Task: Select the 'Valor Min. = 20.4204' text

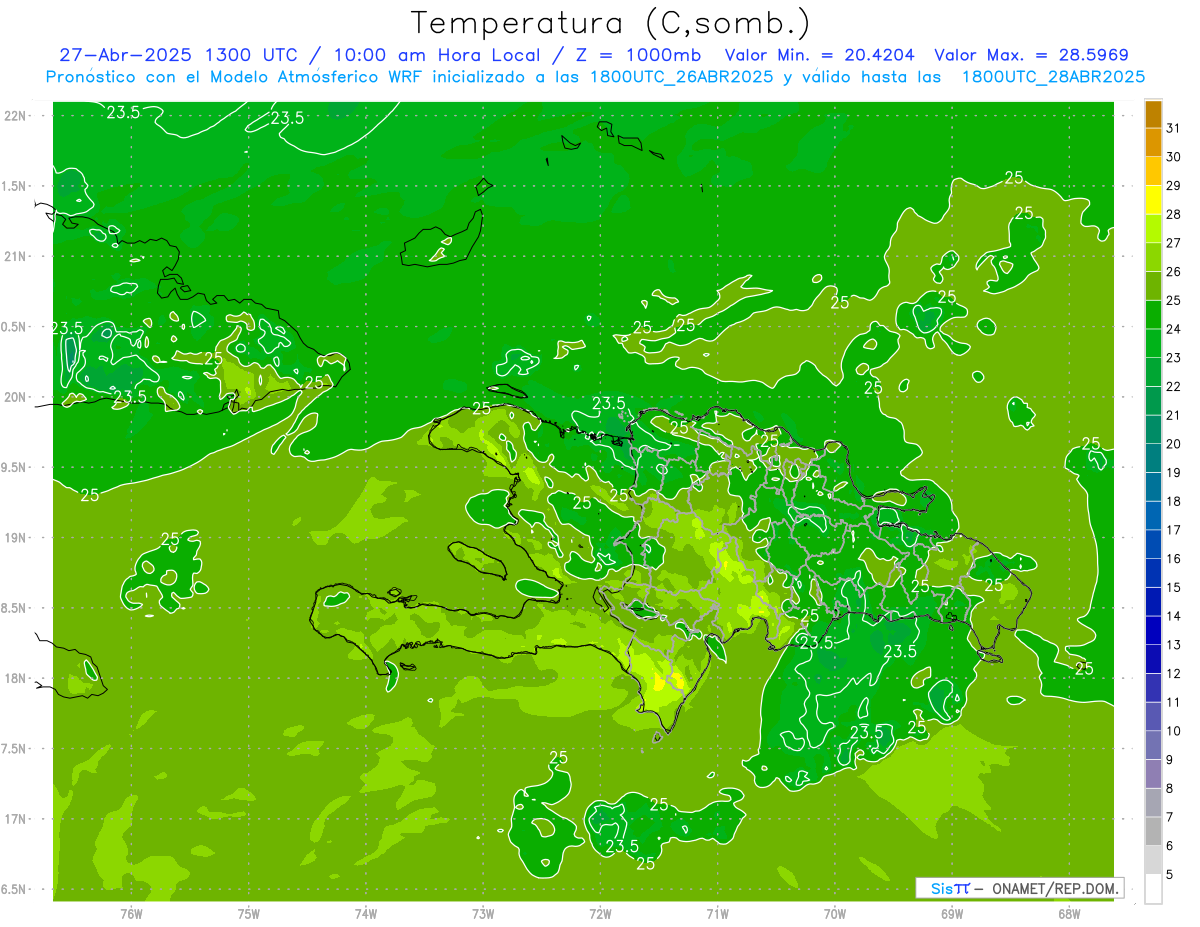Action: (x=819, y=55)
